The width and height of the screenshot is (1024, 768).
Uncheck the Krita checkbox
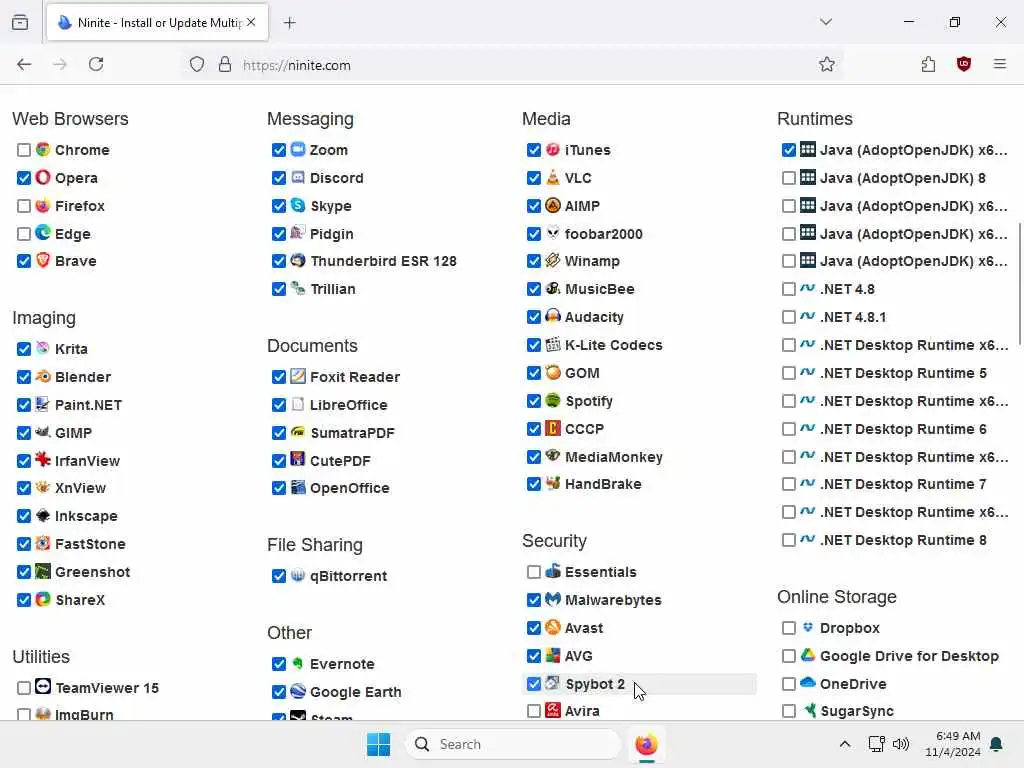tap(24, 349)
